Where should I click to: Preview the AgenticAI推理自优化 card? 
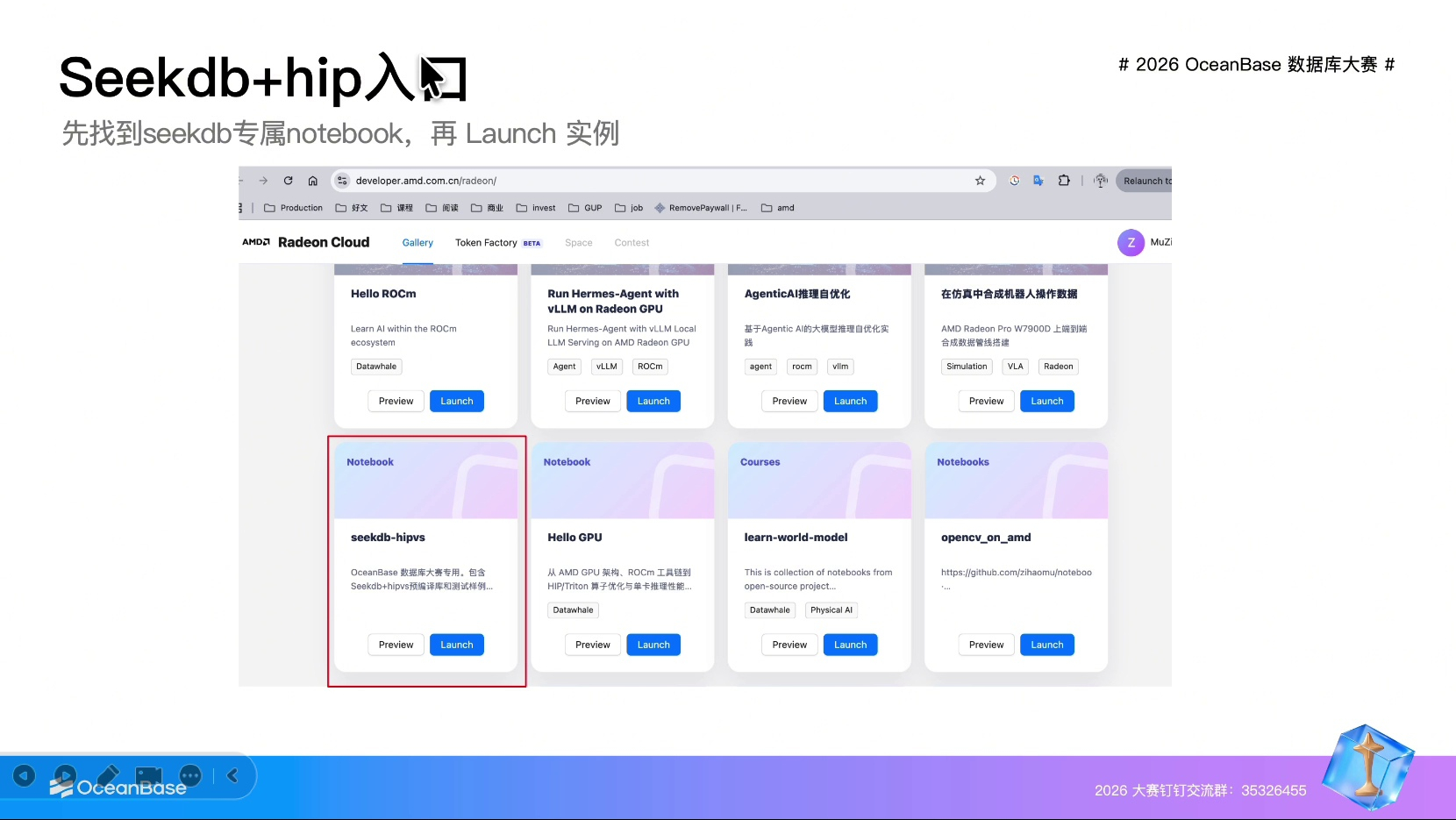pyautogui.click(x=789, y=401)
